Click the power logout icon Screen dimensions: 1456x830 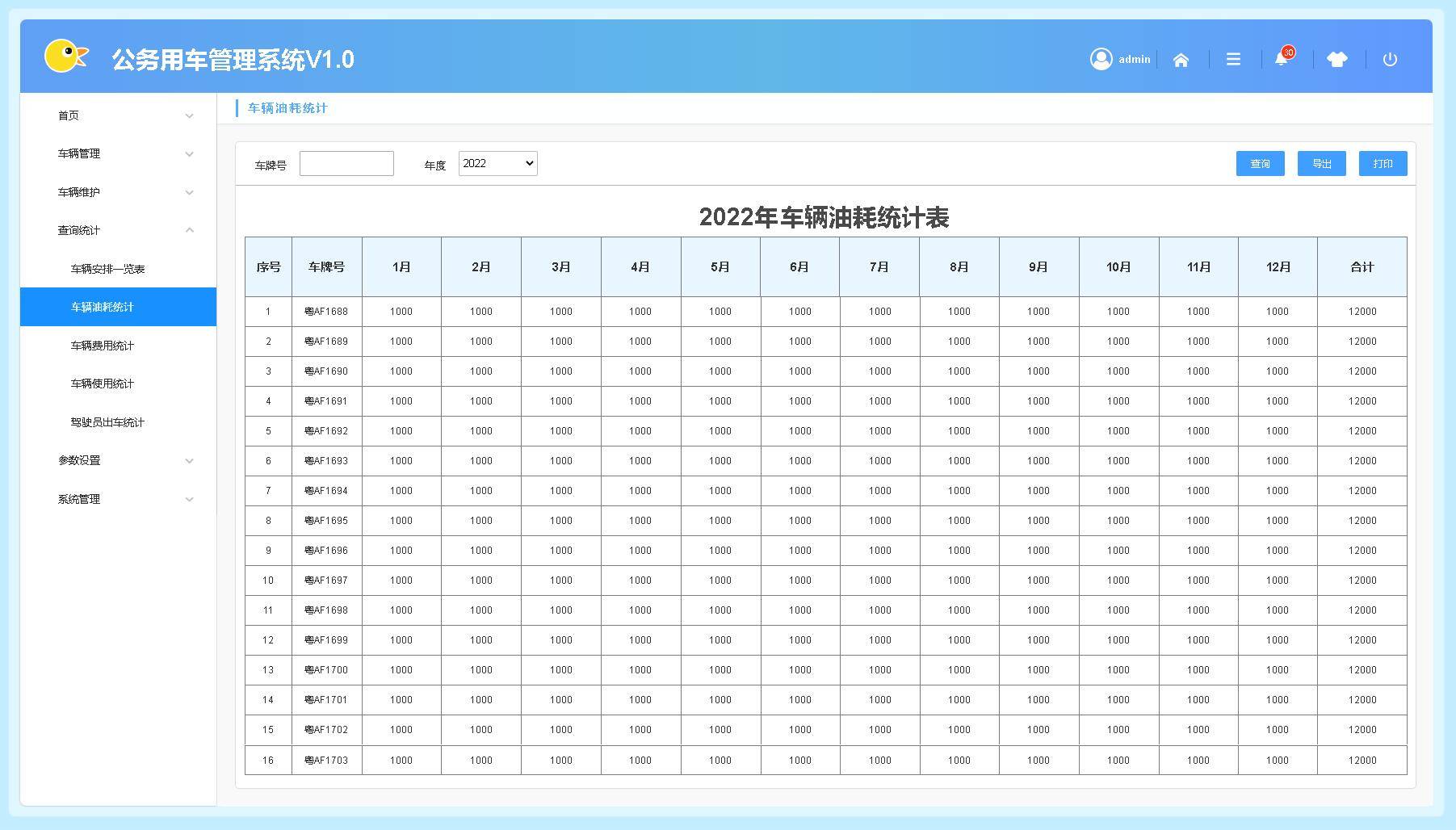[1390, 60]
